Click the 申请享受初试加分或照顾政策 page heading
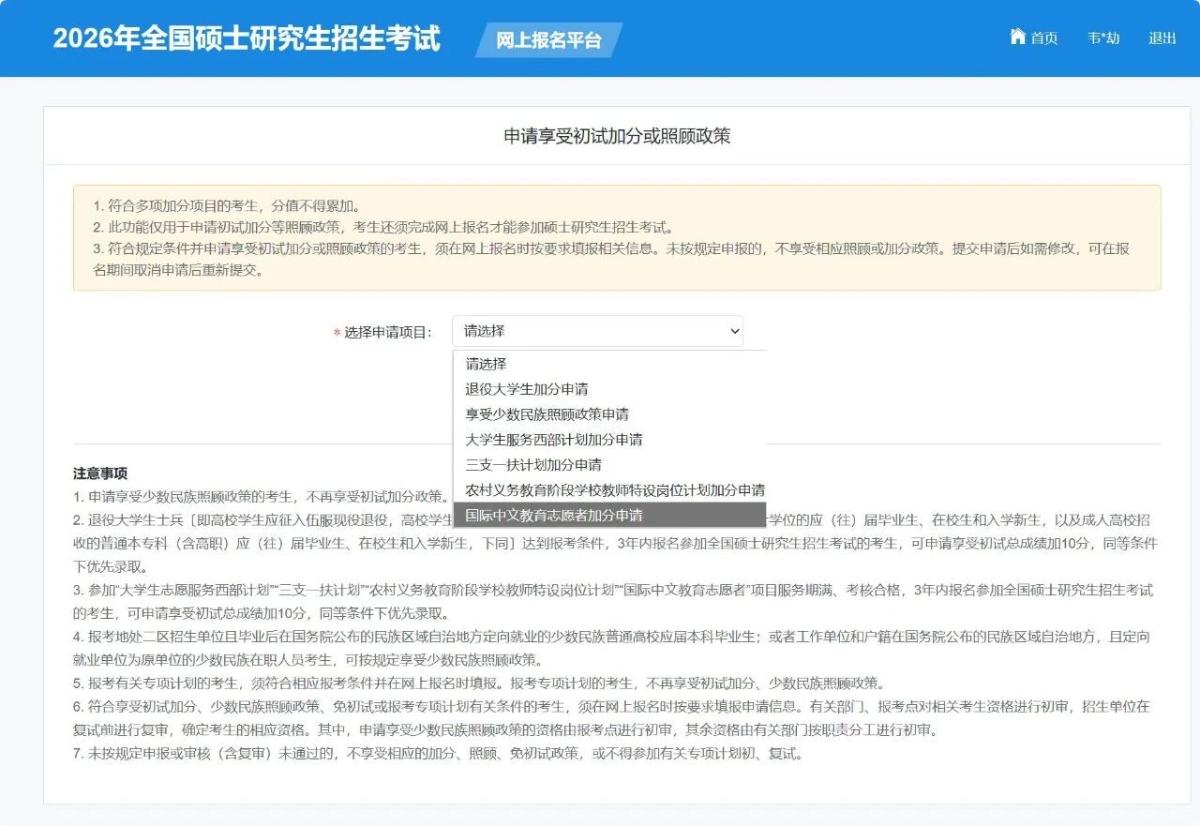Viewport: 1200px width, 826px height. (x=616, y=136)
